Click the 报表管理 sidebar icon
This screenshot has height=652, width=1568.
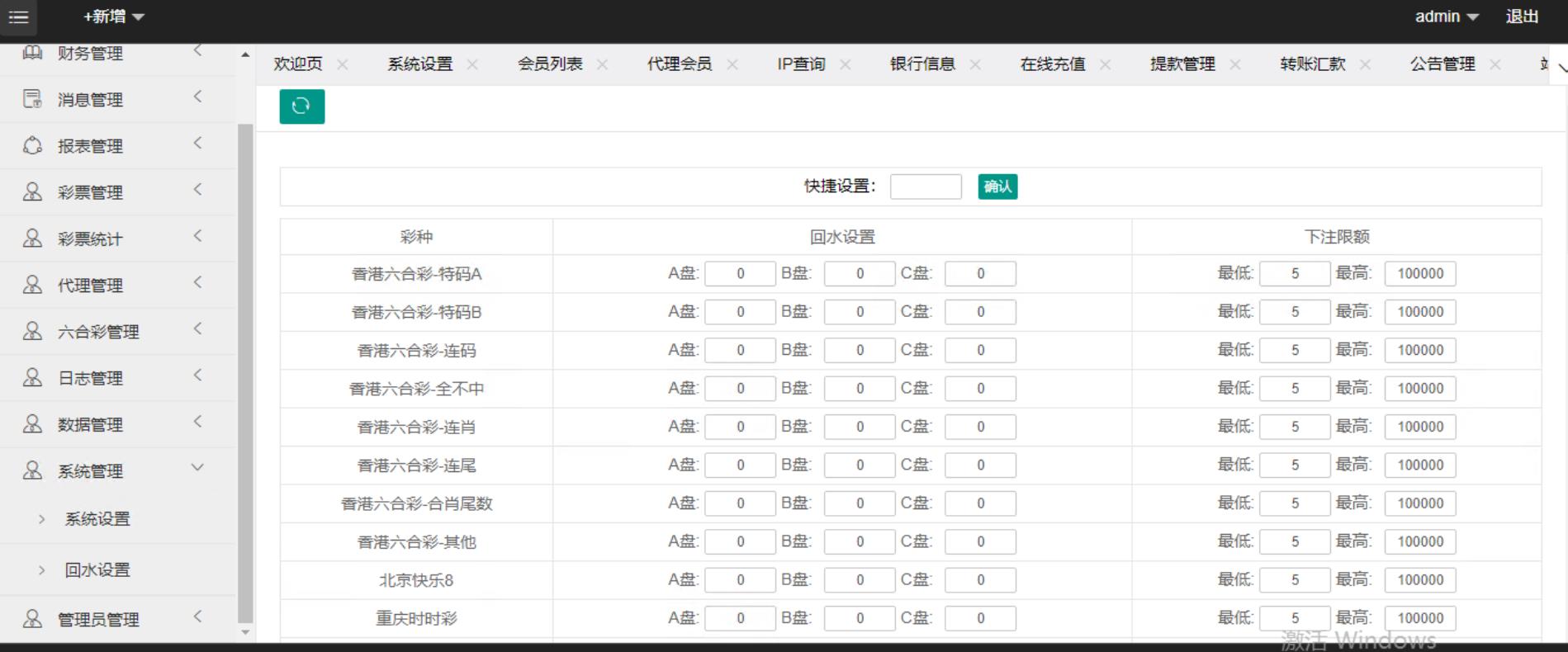click(x=32, y=145)
